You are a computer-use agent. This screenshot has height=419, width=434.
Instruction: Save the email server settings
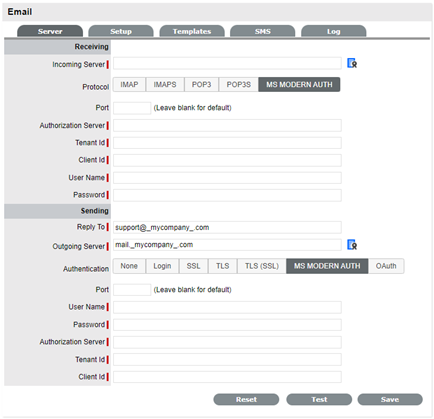pos(390,399)
